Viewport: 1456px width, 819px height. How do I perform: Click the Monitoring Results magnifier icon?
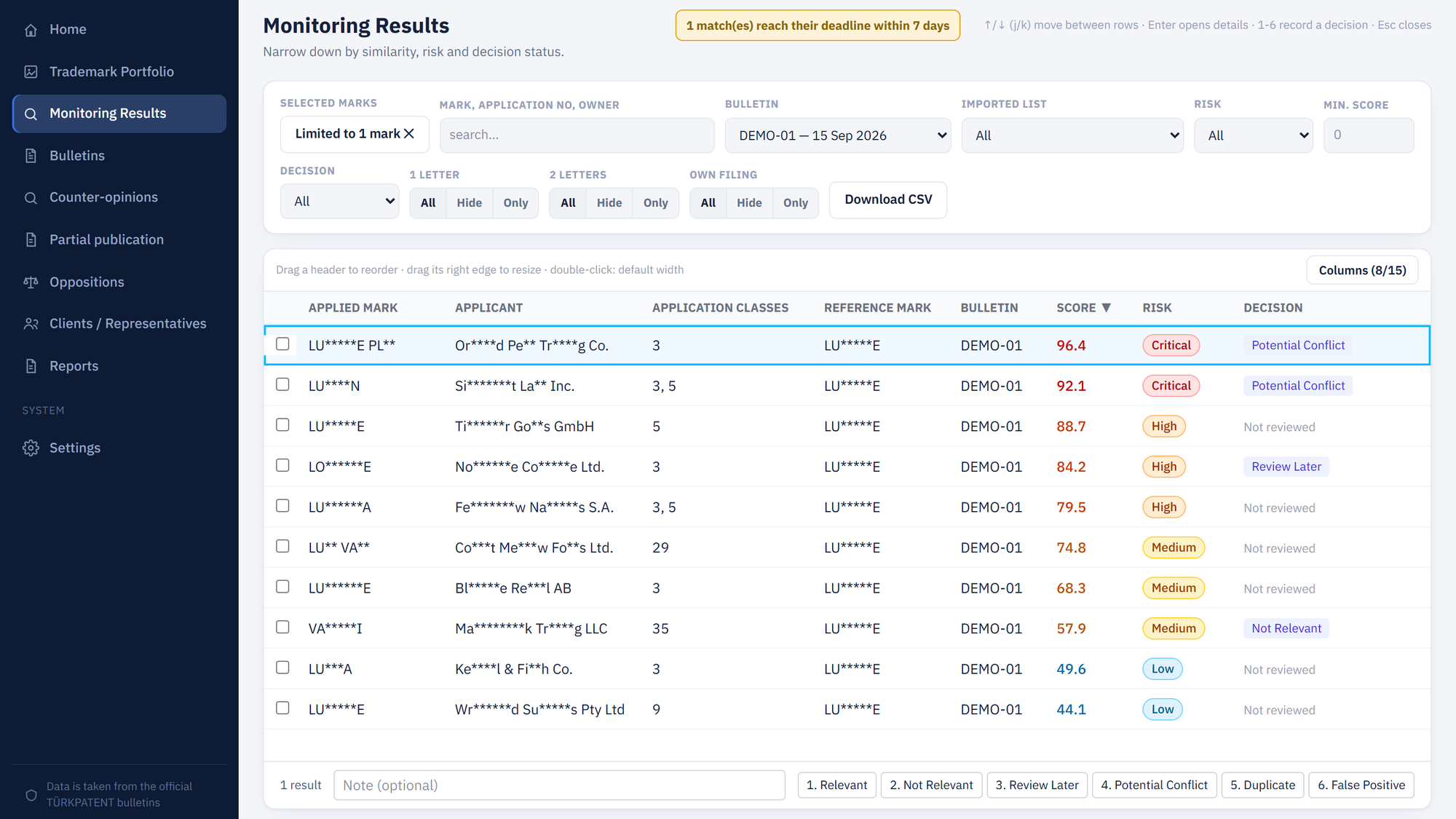[31, 114]
